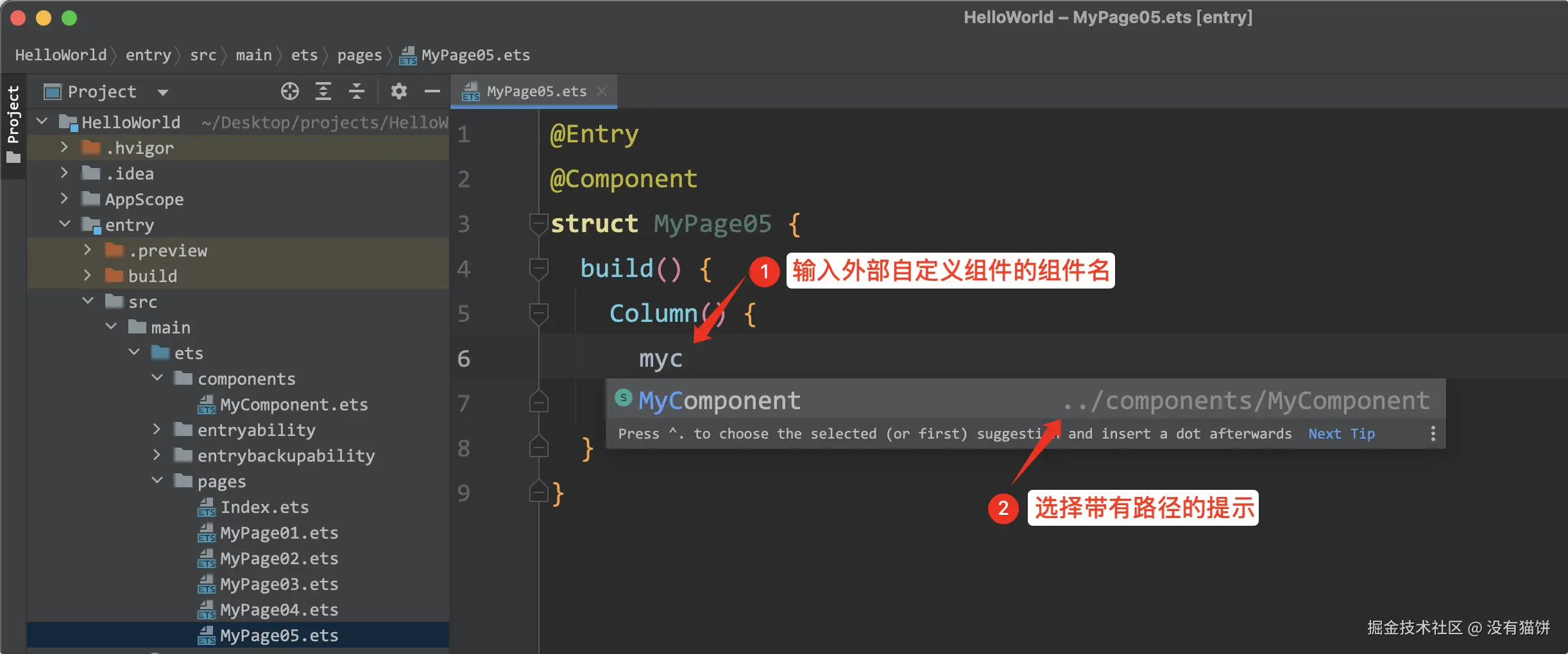Click the entry module folder icon

pos(91,225)
